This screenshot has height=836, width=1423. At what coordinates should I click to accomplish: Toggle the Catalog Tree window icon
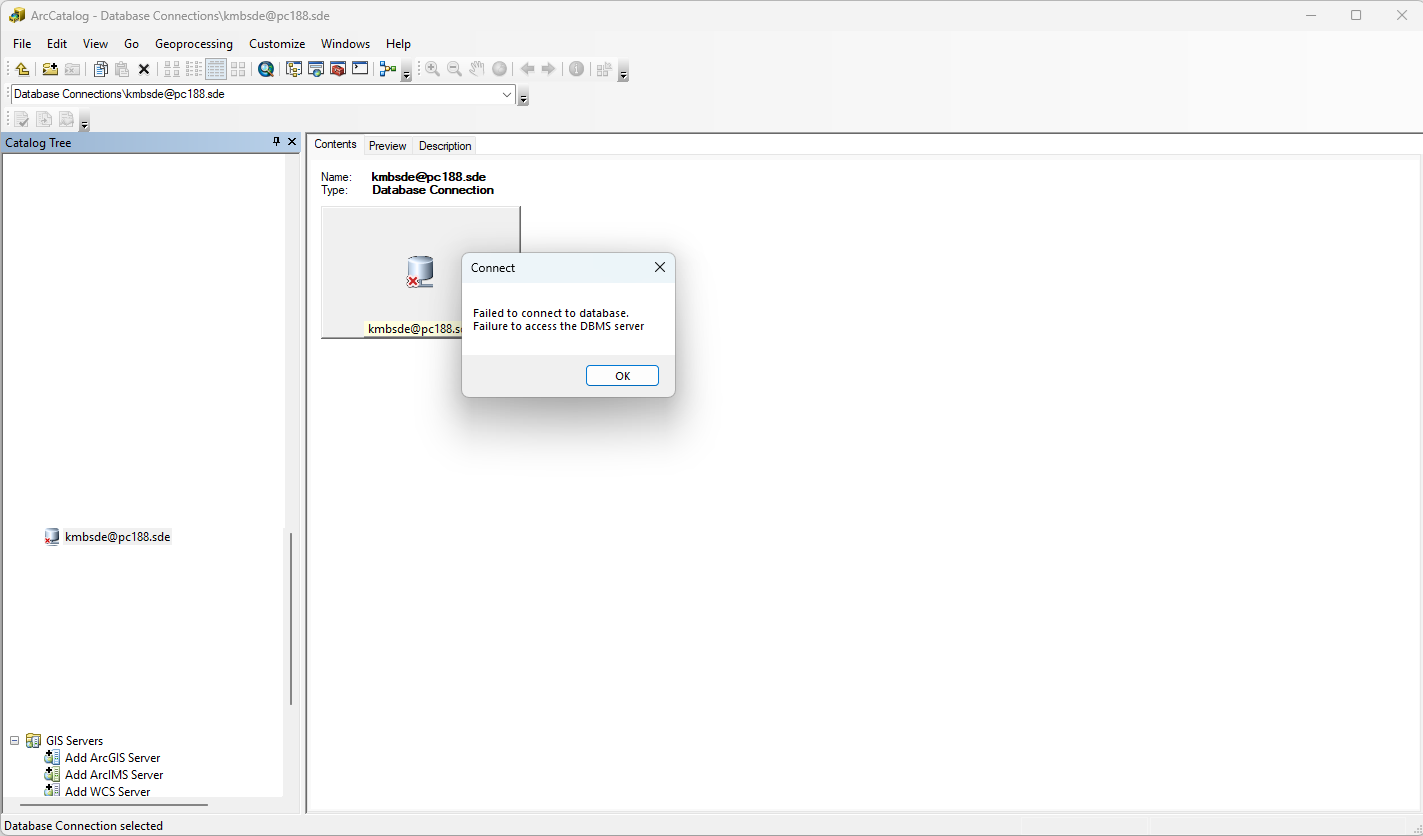[294, 69]
